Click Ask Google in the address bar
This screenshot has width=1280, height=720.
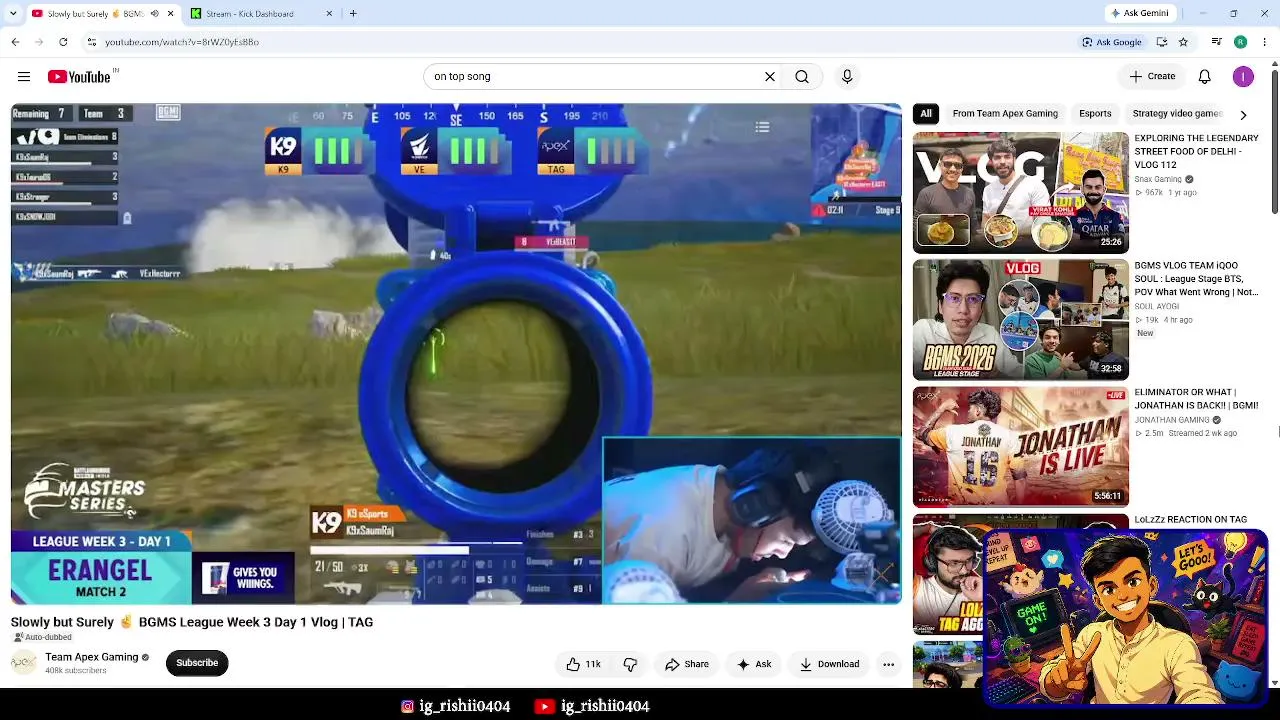pyautogui.click(x=1111, y=42)
